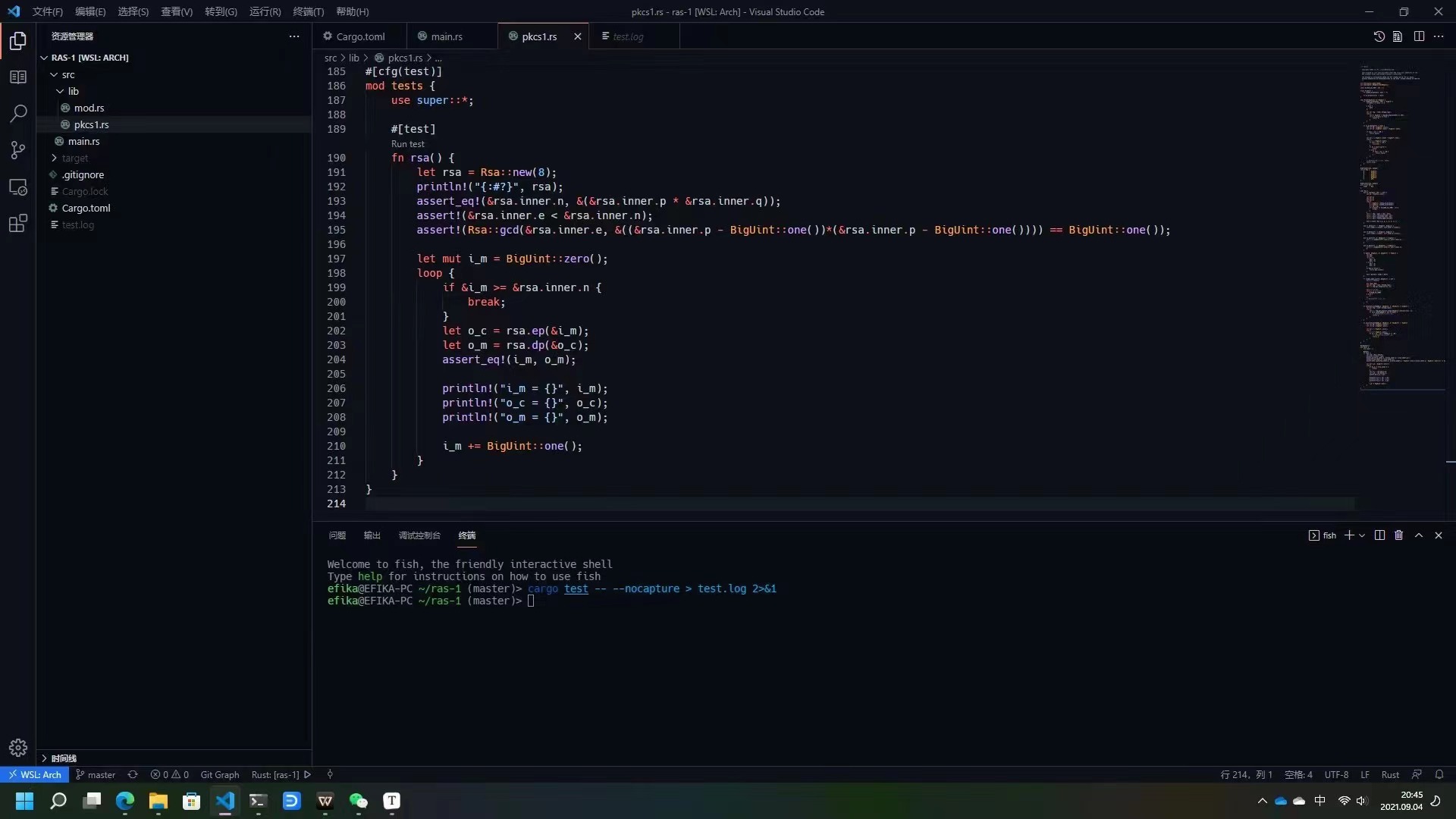The width and height of the screenshot is (1456, 819).
Task: Open Manage settings gear in activity bar
Action: point(18,748)
